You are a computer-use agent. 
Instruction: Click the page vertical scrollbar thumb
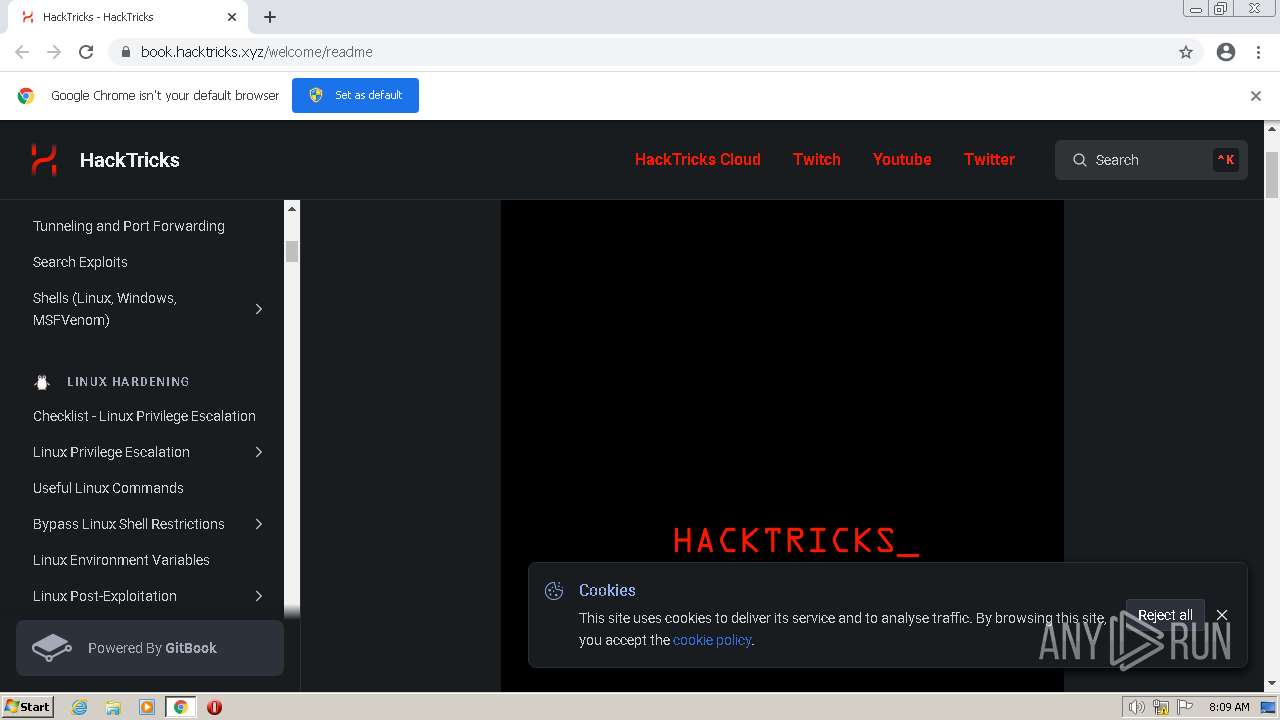click(x=1272, y=176)
